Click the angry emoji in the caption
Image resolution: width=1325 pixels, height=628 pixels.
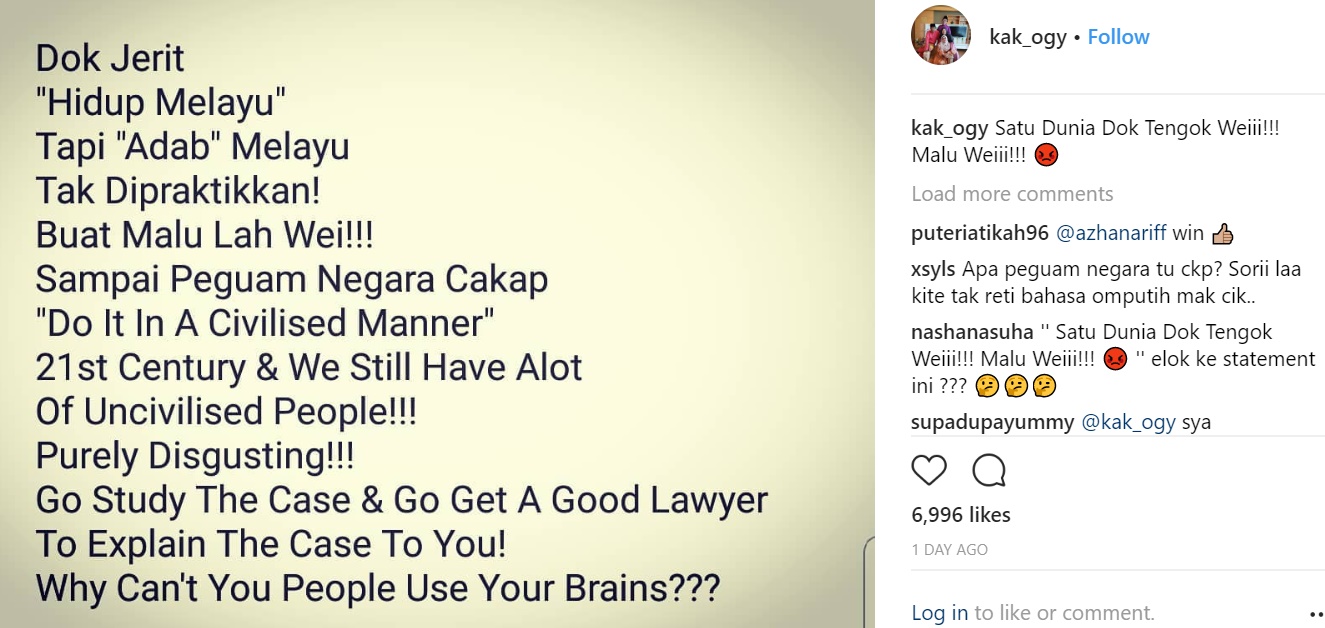click(x=1046, y=156)
